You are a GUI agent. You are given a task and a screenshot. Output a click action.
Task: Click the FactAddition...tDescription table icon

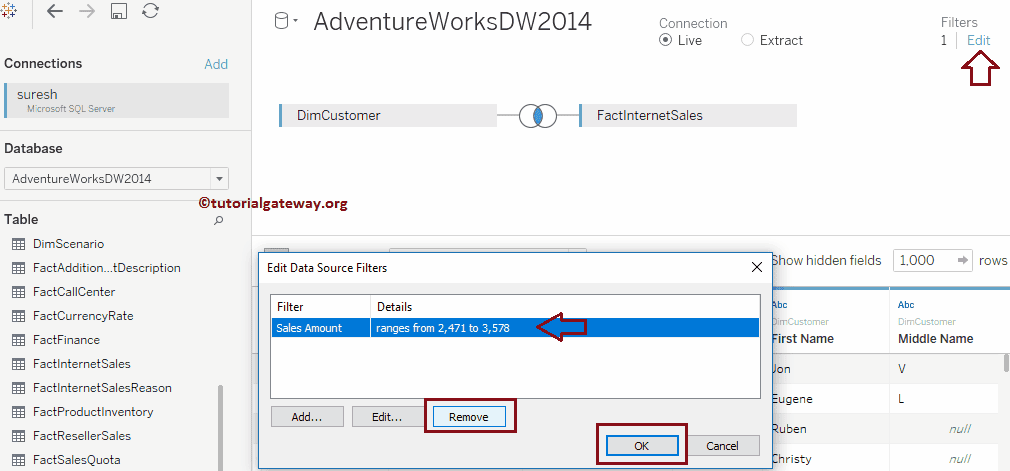[x=18, y=268]
